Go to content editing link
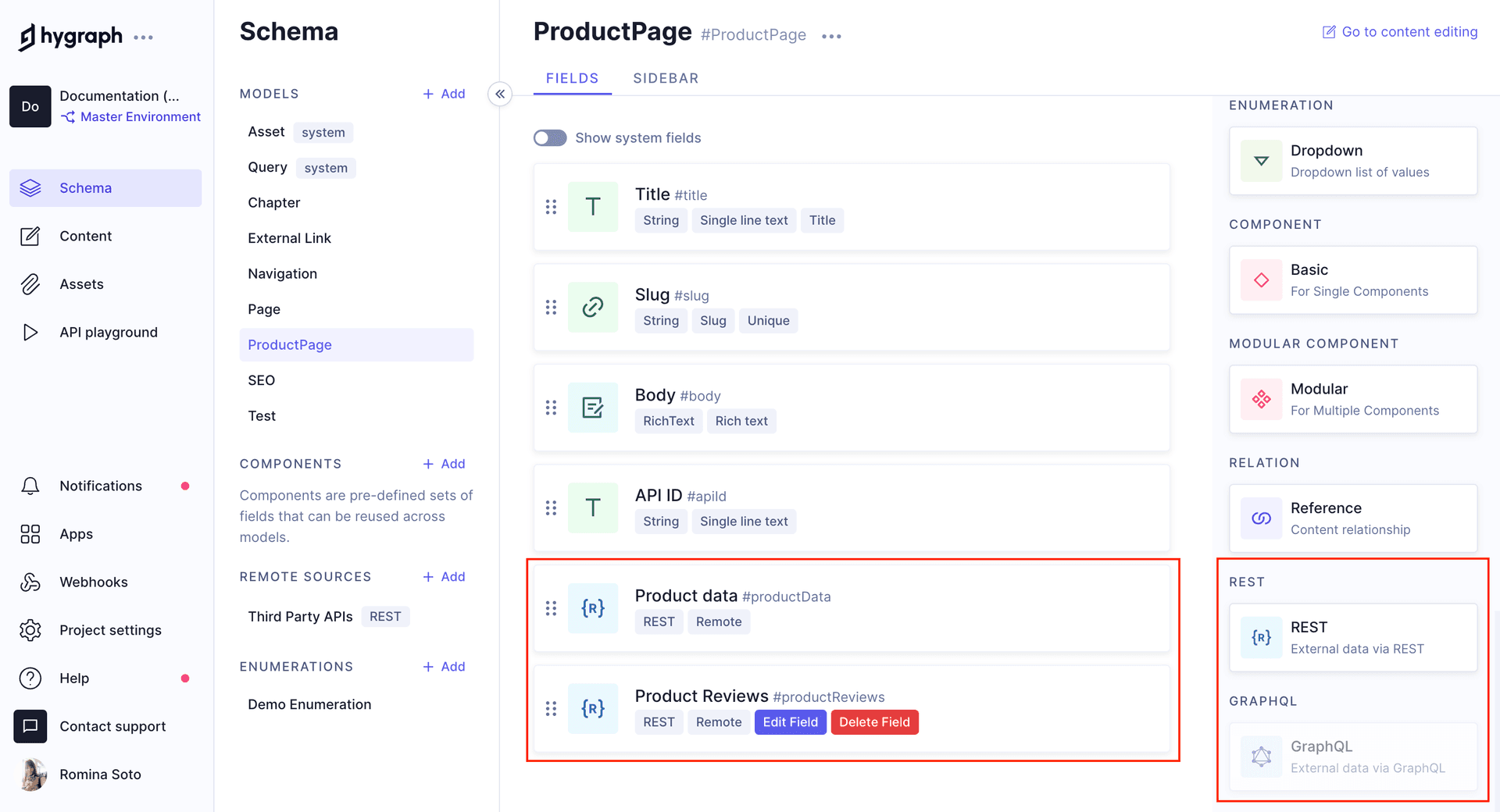 [1399, 32]
